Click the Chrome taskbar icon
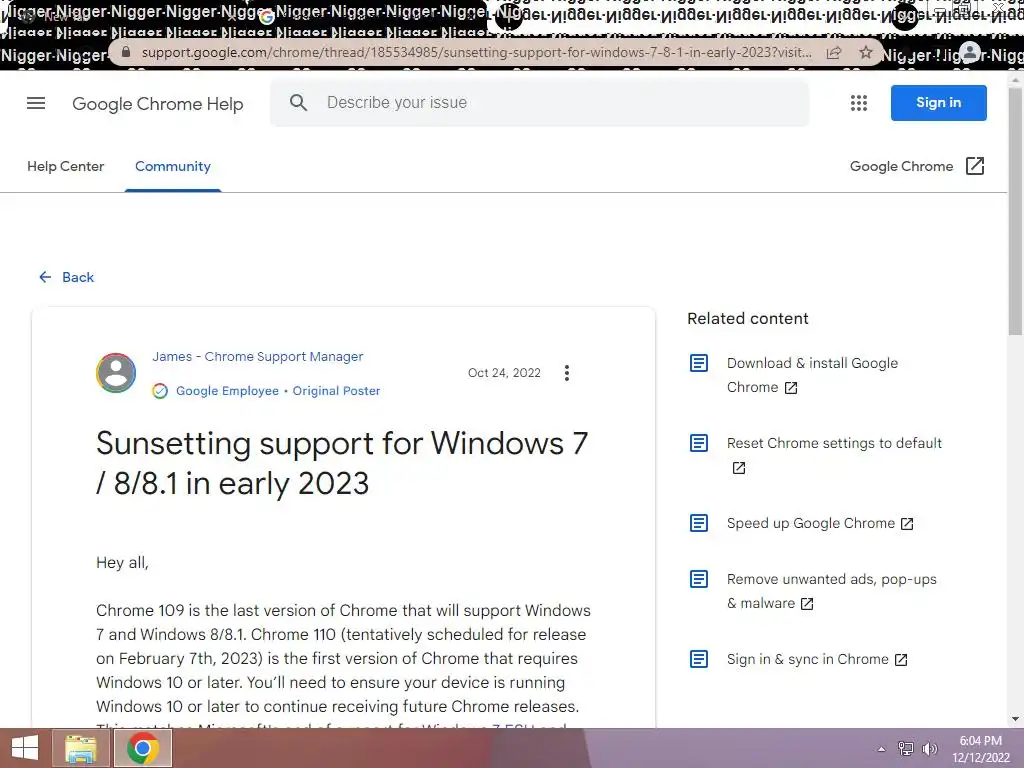This screenshot has height=768, width=1024. point(143,748)
